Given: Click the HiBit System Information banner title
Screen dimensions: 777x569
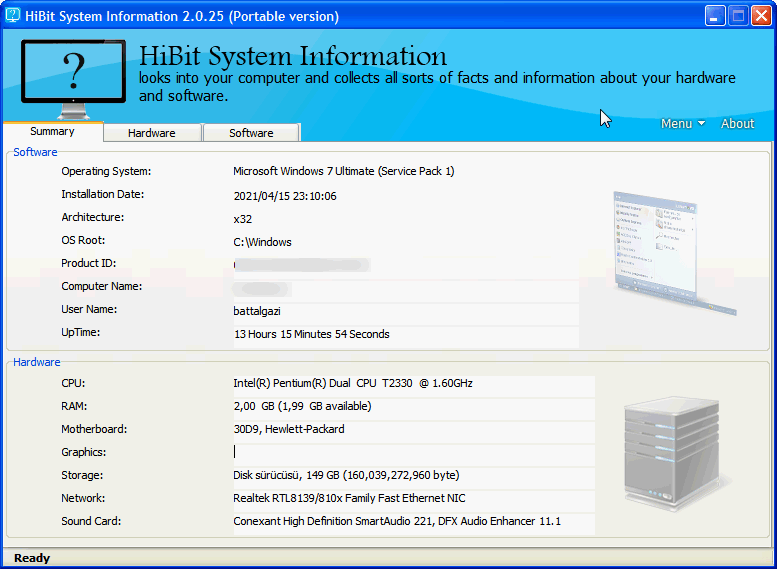Looking at the screenshot, I should [x=293, y=56].
